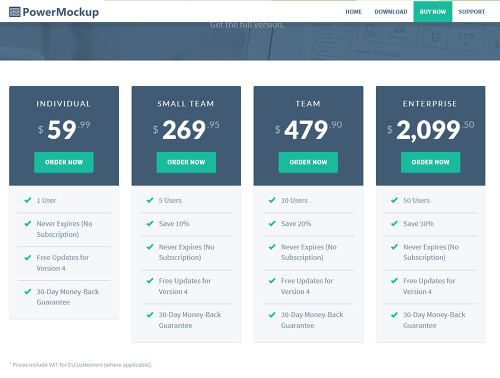Open the SUPPORT page
Screen dimensions: 500x378
point(471,12)
